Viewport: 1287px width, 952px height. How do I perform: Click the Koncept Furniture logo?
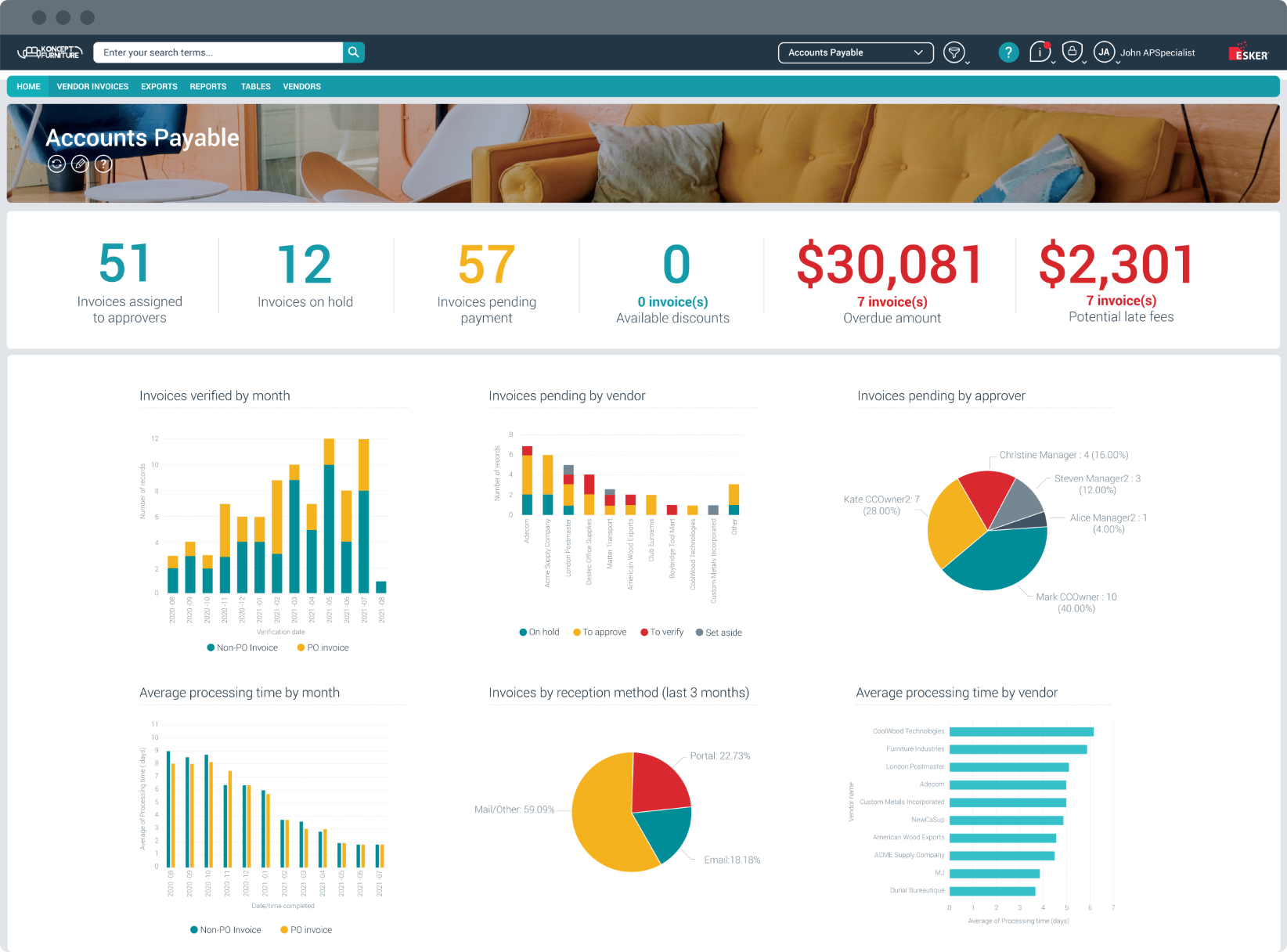coord(50,52)
